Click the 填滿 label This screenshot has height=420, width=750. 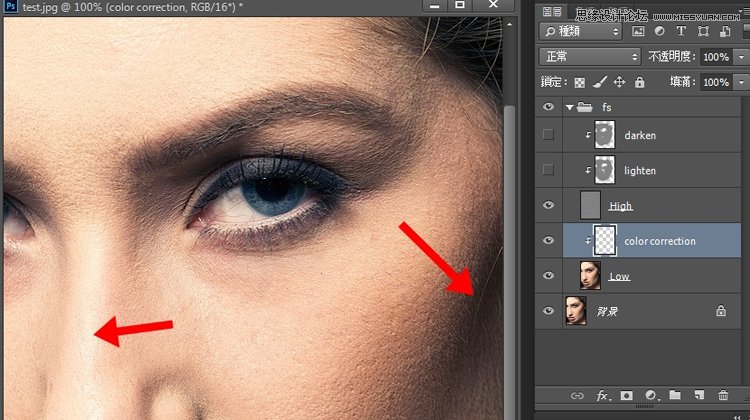tap(683, 82)
